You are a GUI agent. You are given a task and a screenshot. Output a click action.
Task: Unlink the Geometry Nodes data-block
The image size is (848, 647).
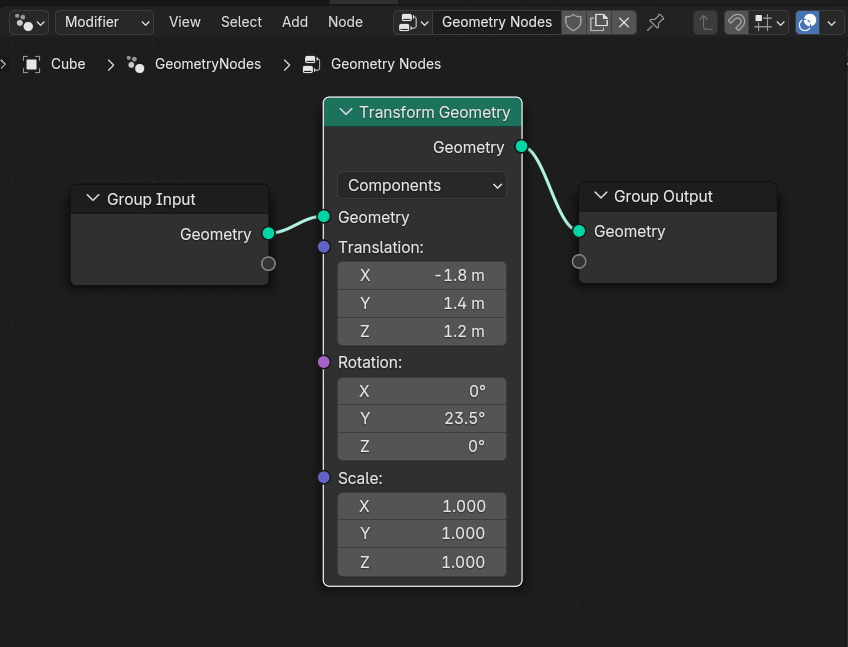coord(624,23)
